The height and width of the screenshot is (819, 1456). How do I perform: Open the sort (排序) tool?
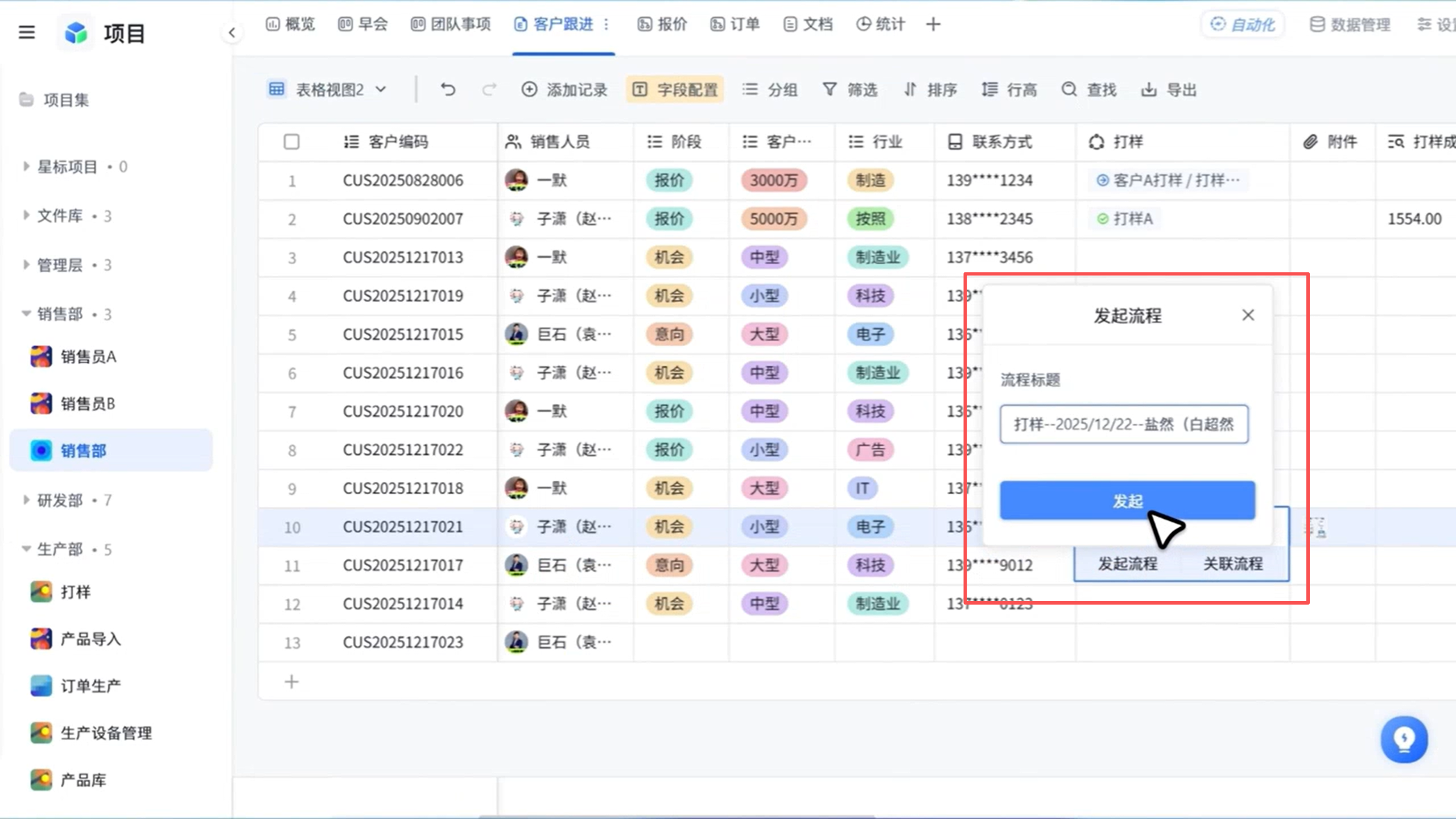pyautogui.click(x=930, y=89)
